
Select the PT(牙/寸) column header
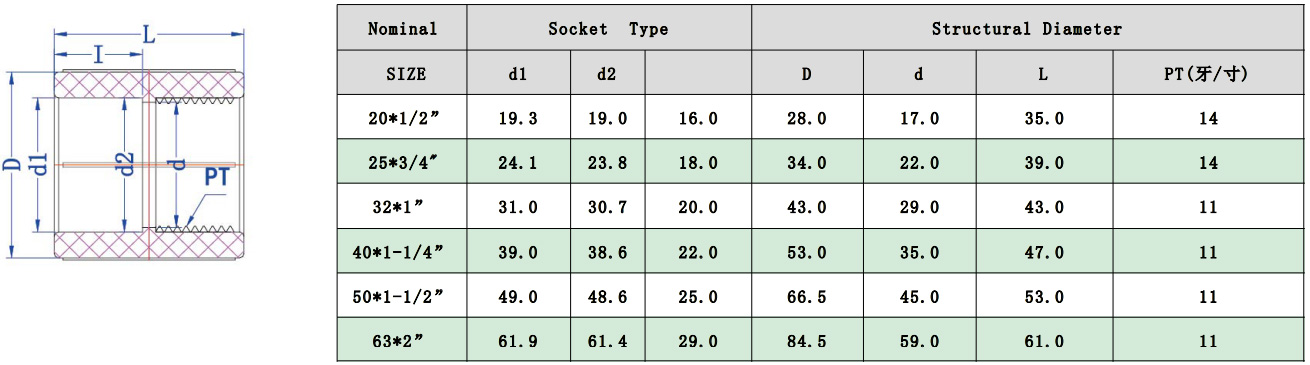[1208, 73]
